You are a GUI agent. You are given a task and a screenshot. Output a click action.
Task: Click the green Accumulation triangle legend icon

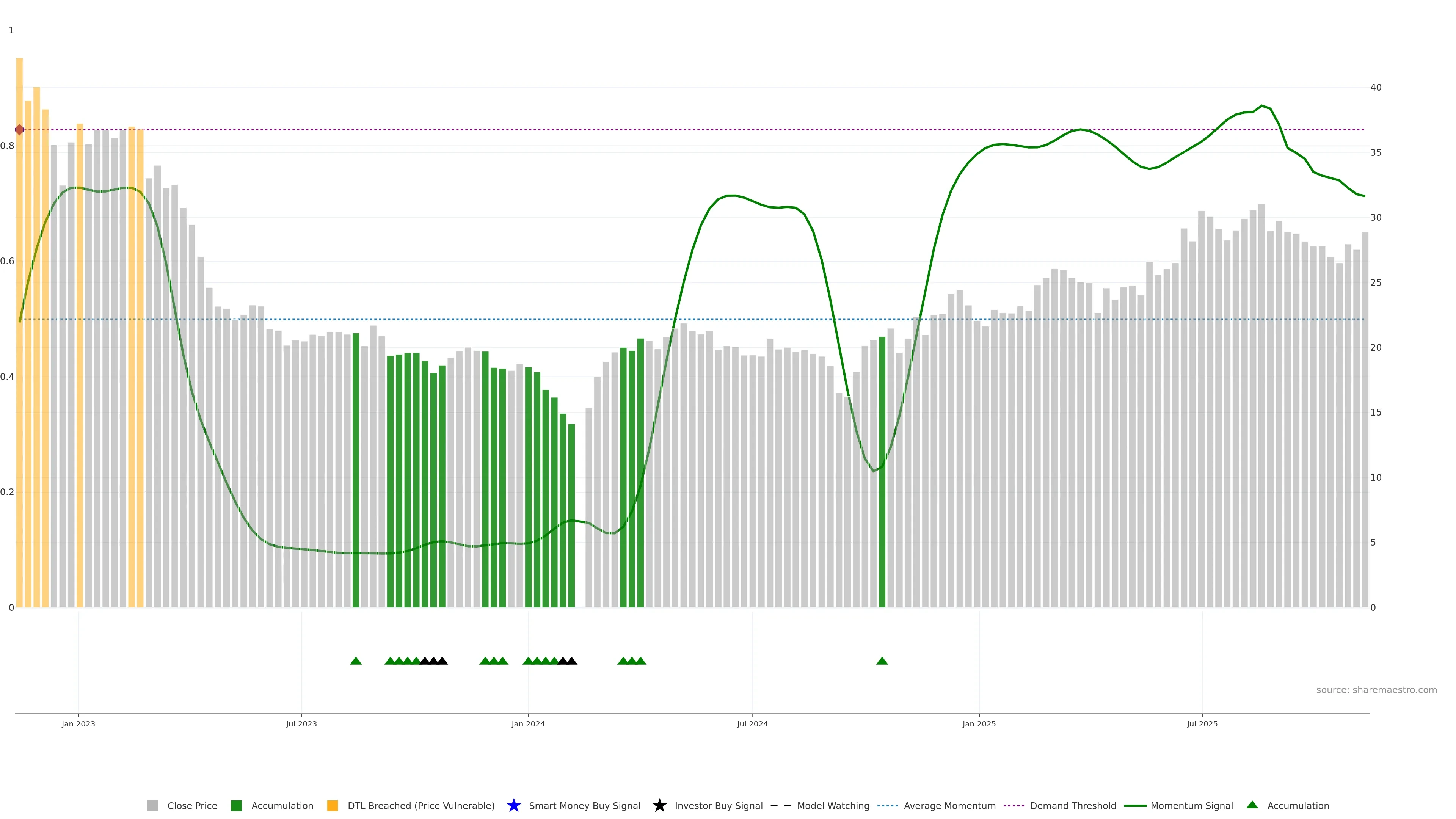(1252, 805)
